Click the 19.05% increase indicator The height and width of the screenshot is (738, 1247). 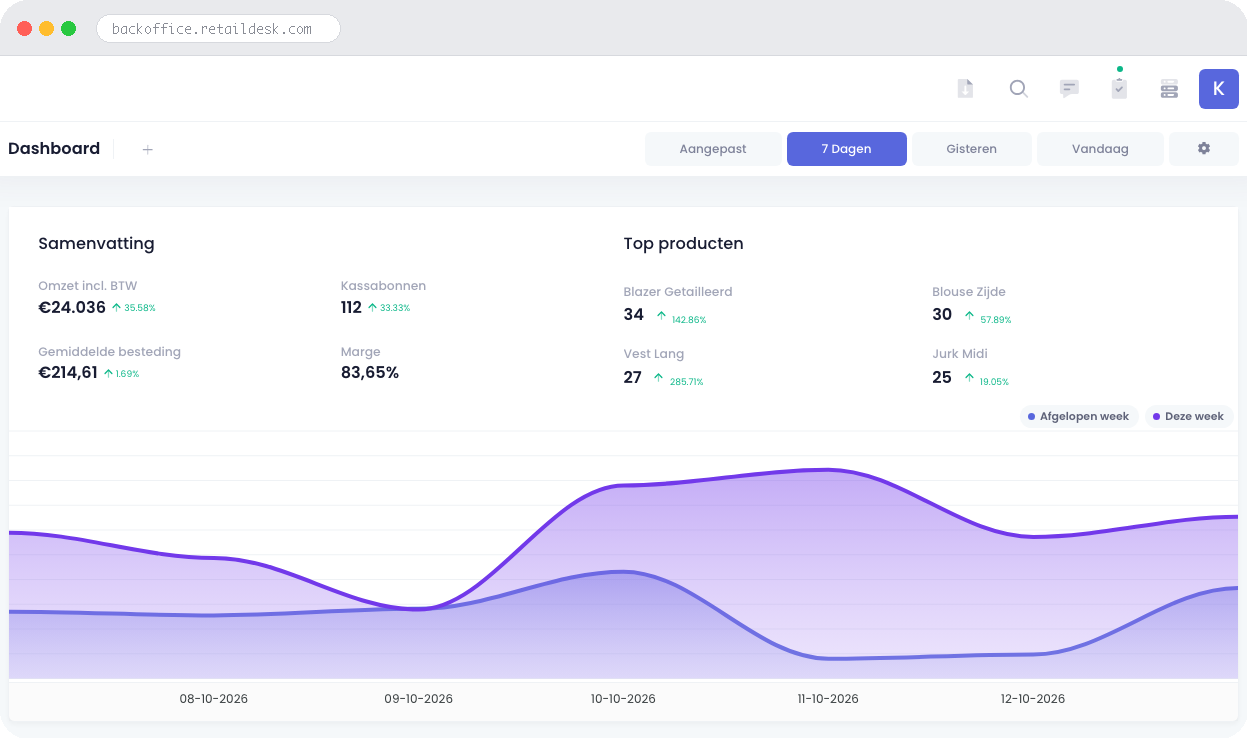[x=986, y=379]
